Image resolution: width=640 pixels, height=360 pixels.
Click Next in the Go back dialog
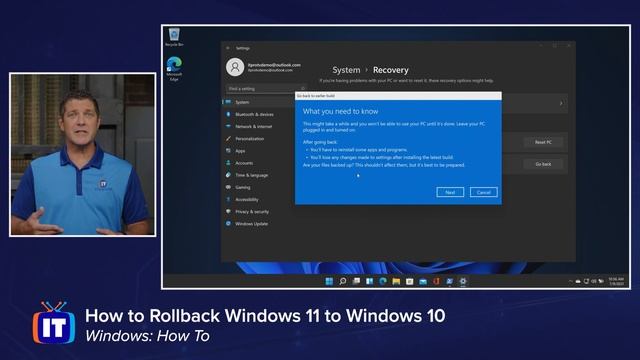450,192
